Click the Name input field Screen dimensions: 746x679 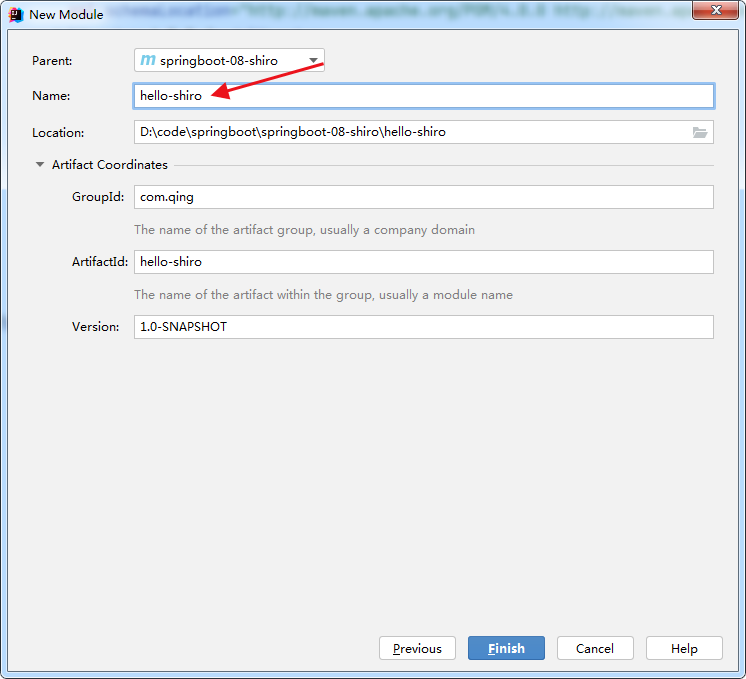click(424, 96)
